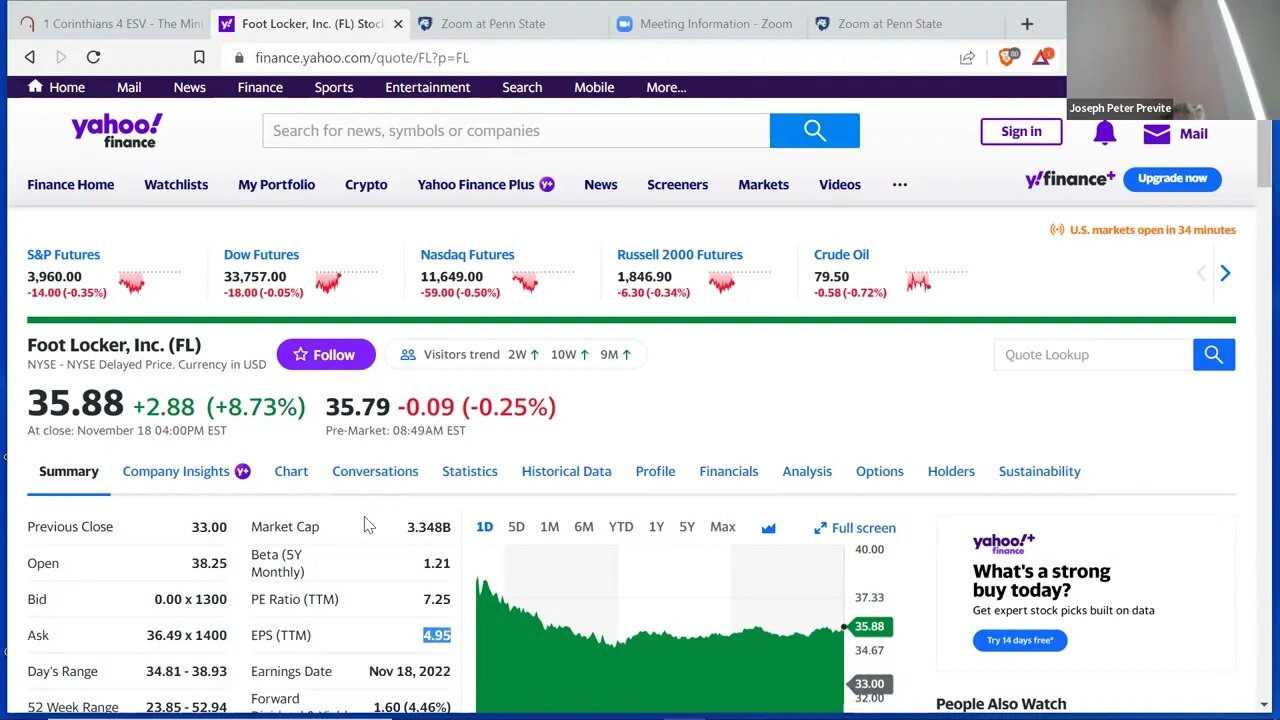The image size is (1280, 720).
Task: Open More... dropdown in Yahoo bar
Action: pos(666,87)
